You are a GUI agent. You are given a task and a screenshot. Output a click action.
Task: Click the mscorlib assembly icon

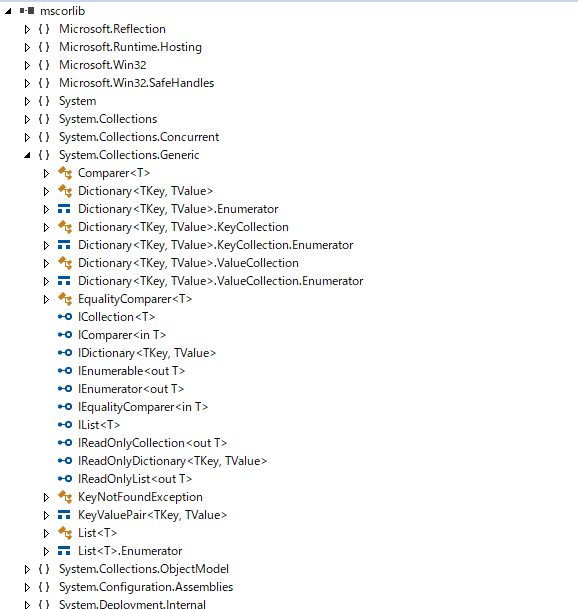pos(27,11)
